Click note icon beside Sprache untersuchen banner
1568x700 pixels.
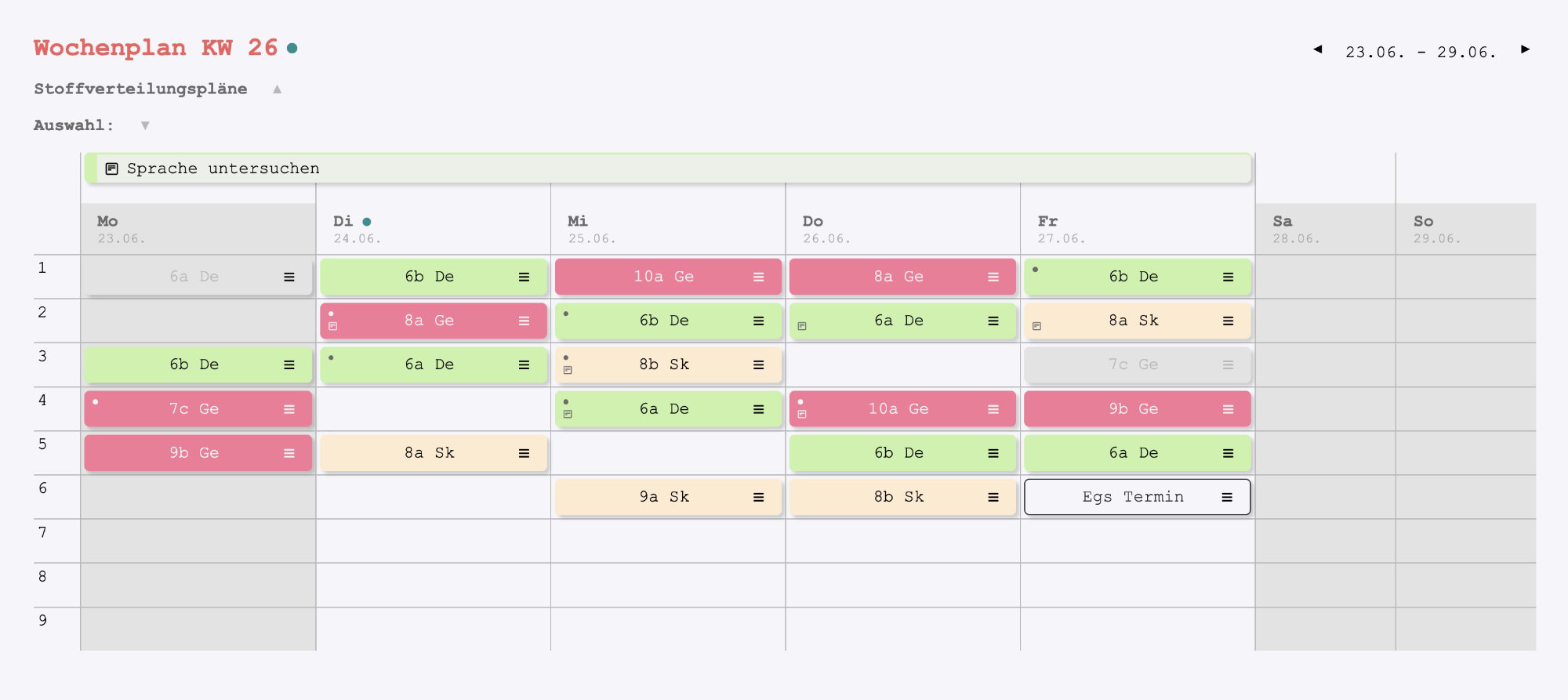coord(112,169)
